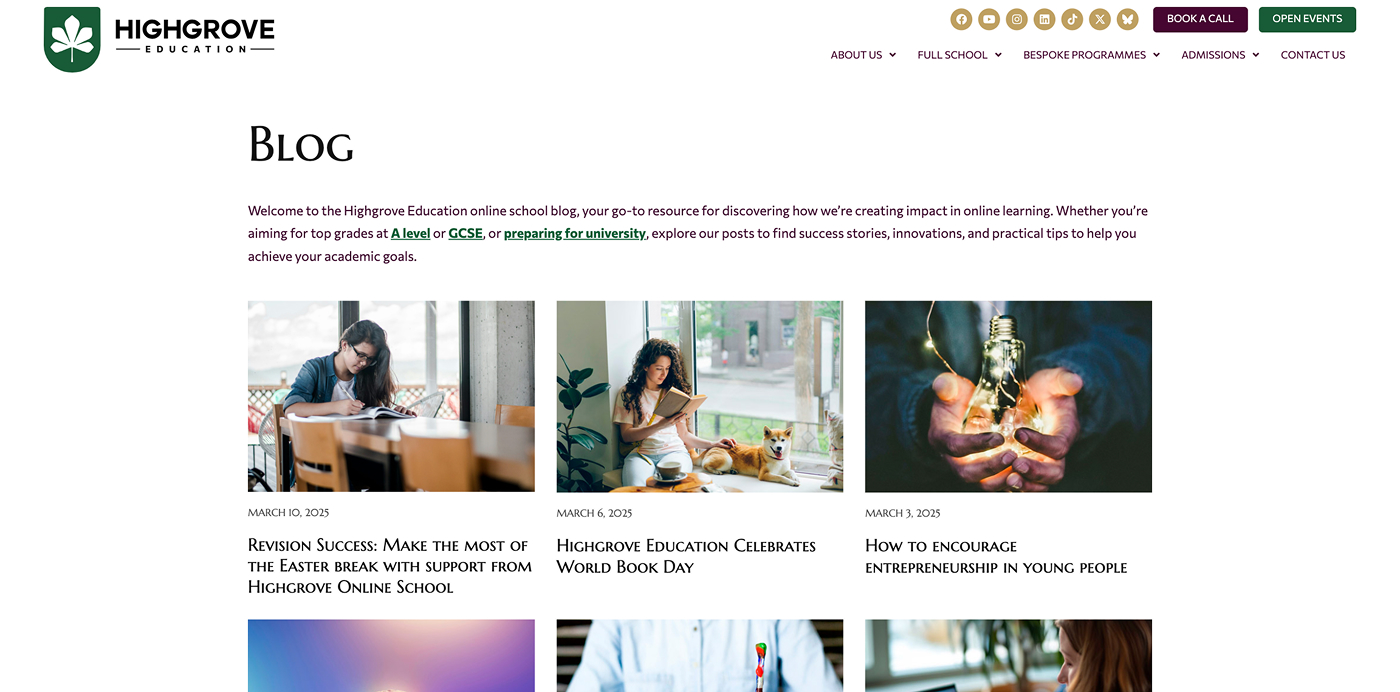Image resolution: width=1400 pixels, height=692 pixels.
Task: Follow the preparing for university link
Action: (575, 233)
